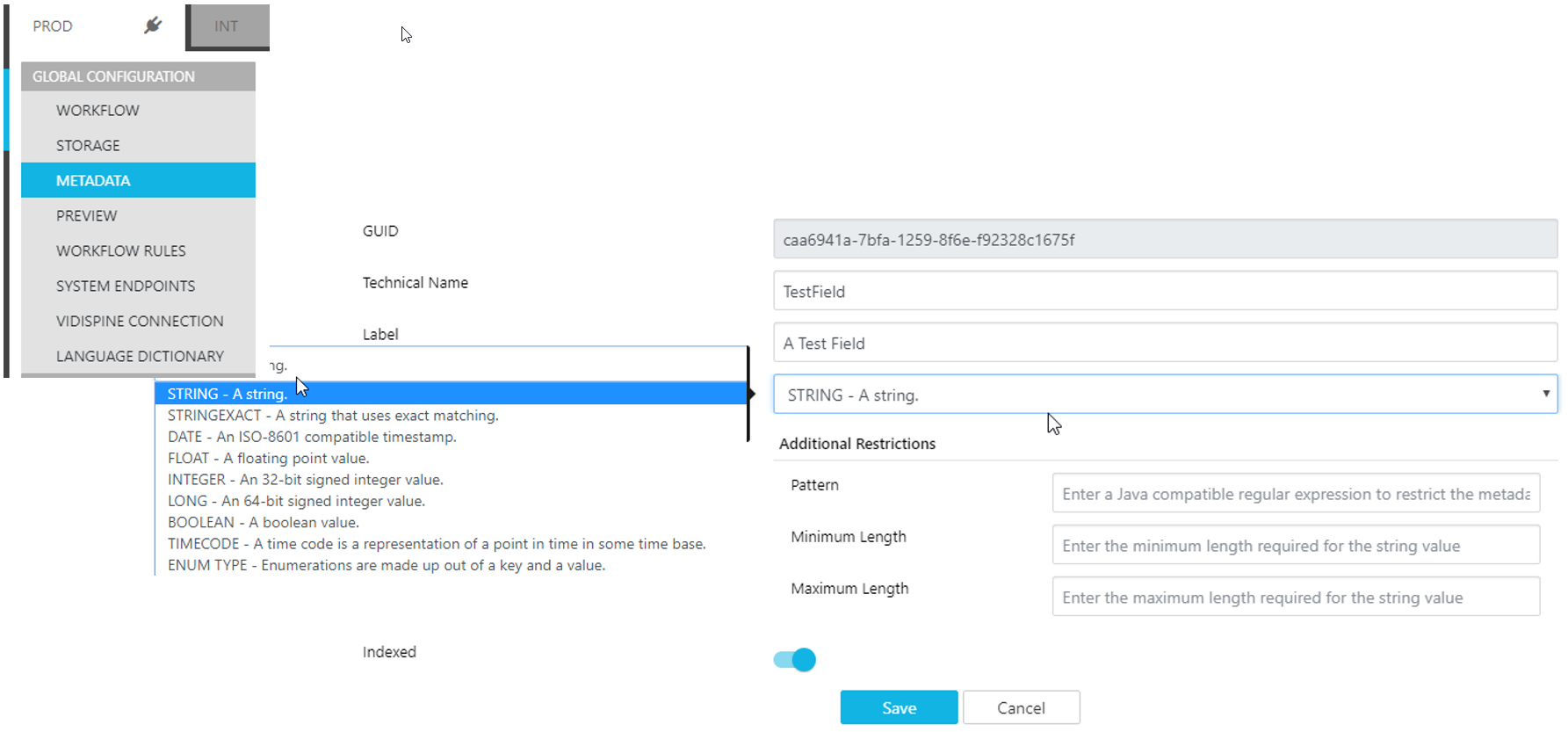This screenshot has height=732, width=1568.
Task: Click the plug connection icon beside PROD
Action: [x=153, y=25]
